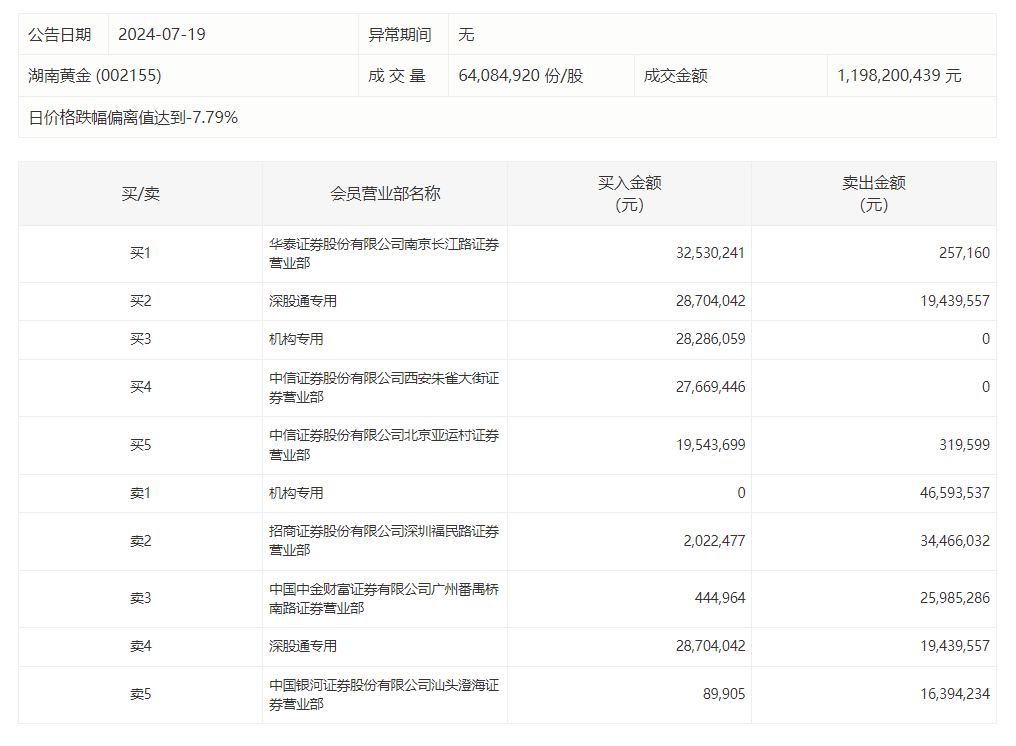Viewport: 1016px width, 746px height.
Task: Click 机构专用 in the 卖1 row
Action: click(x=296, y=493)
